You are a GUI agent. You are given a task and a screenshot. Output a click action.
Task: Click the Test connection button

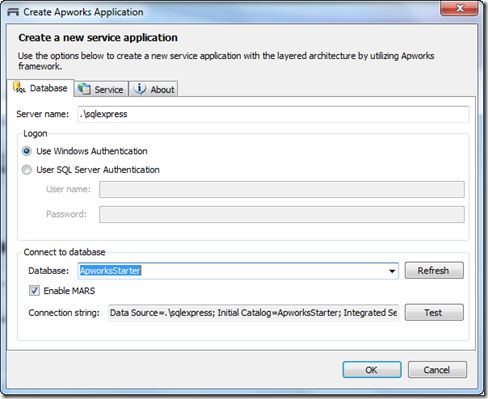coord(434,312)
